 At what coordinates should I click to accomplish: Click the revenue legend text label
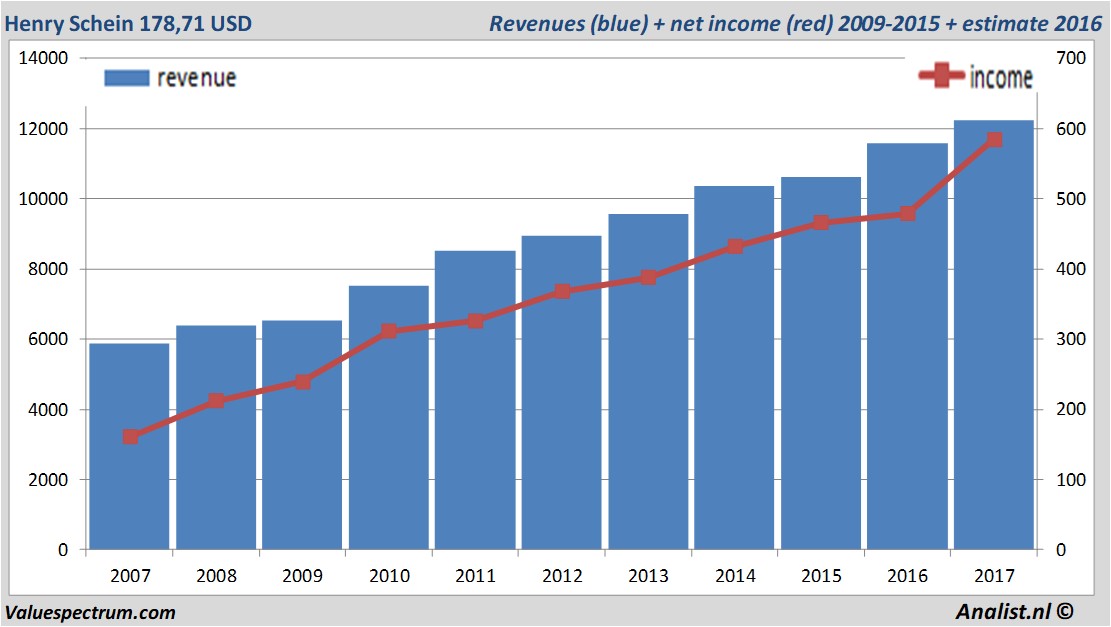pos(197,78)
